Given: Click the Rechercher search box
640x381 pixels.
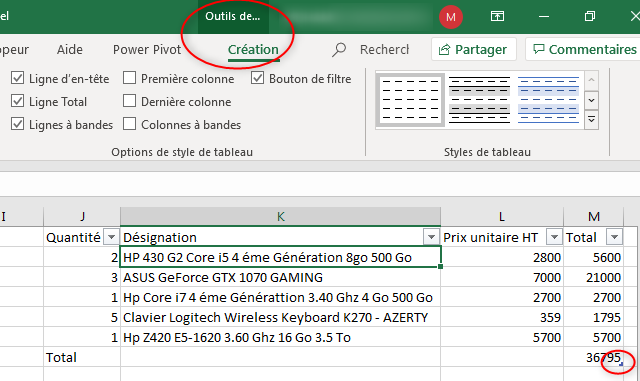Looking at the screenshot, I should tap(384, 49).
